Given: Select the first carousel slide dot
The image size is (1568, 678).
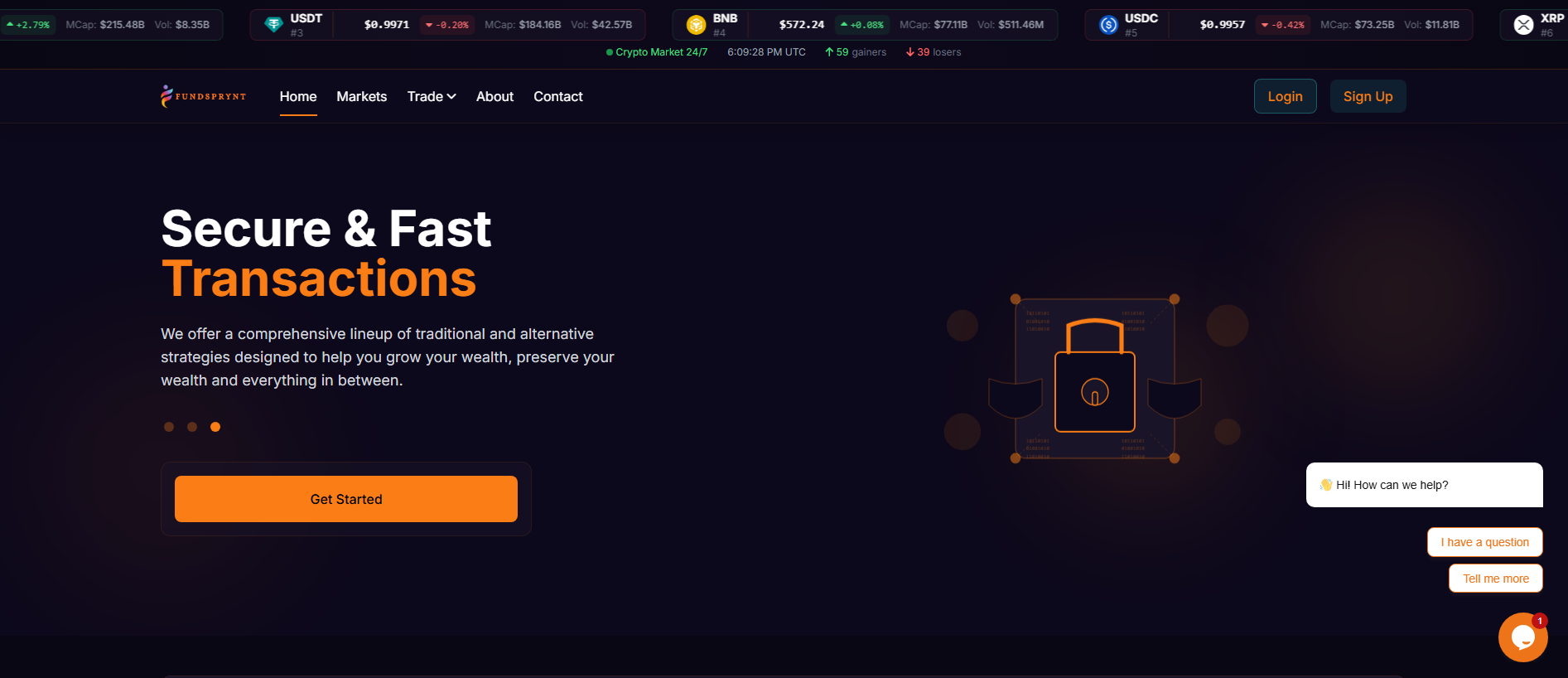Looking at the screenshot, I should click(169, 427).
